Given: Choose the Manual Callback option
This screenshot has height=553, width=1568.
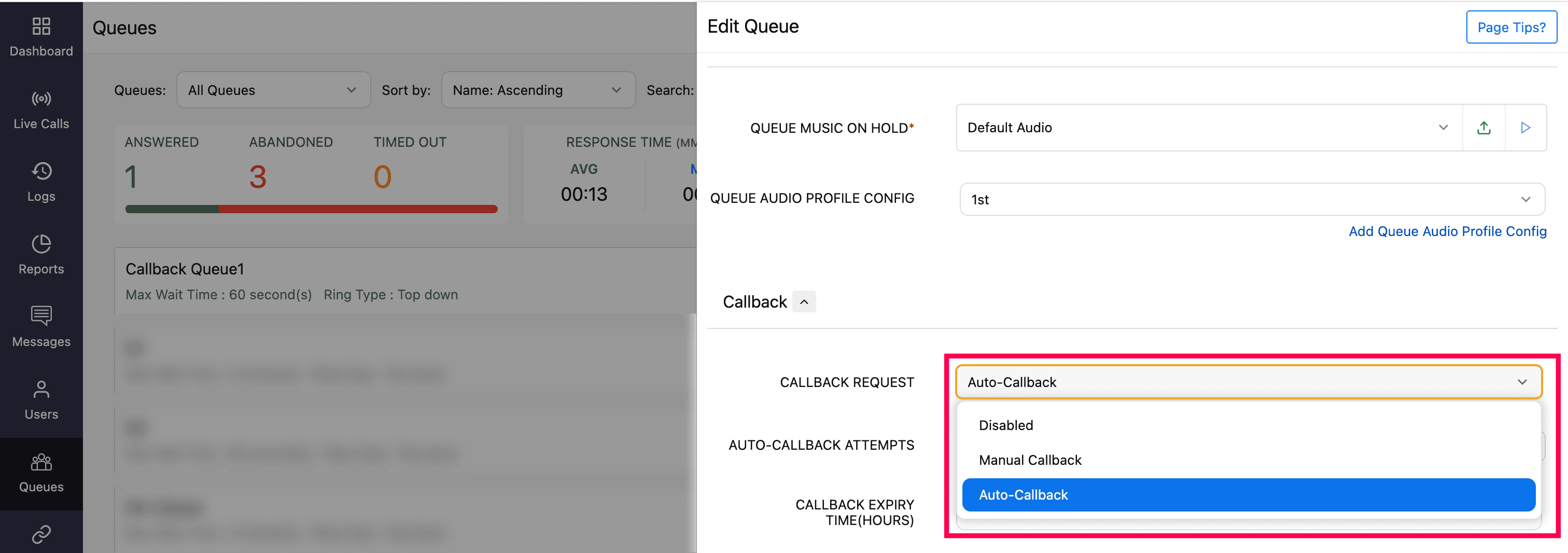Looking at the screenshot, I should [x=1030, y=461].
